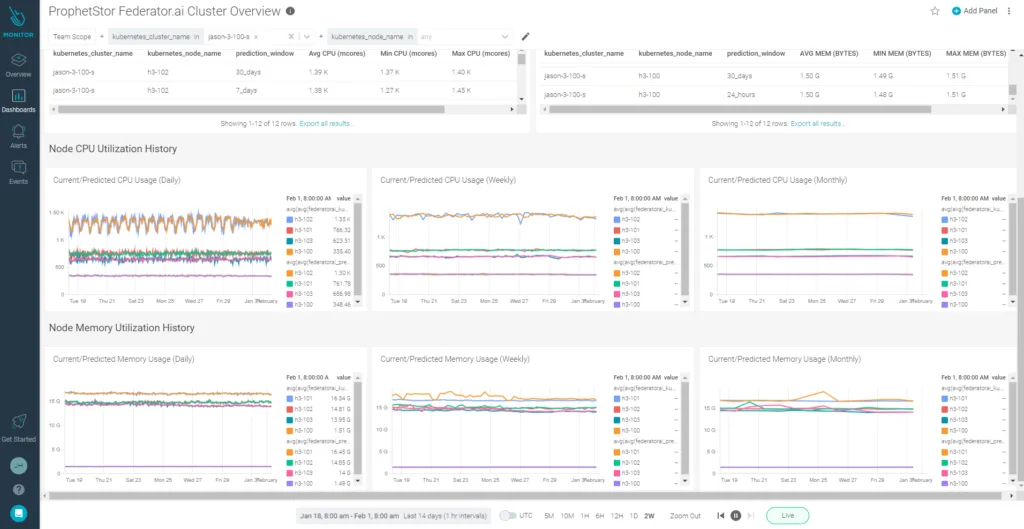
Task: Open the help question mark icon
Action: pyautogui.click(x=18, y=489)
